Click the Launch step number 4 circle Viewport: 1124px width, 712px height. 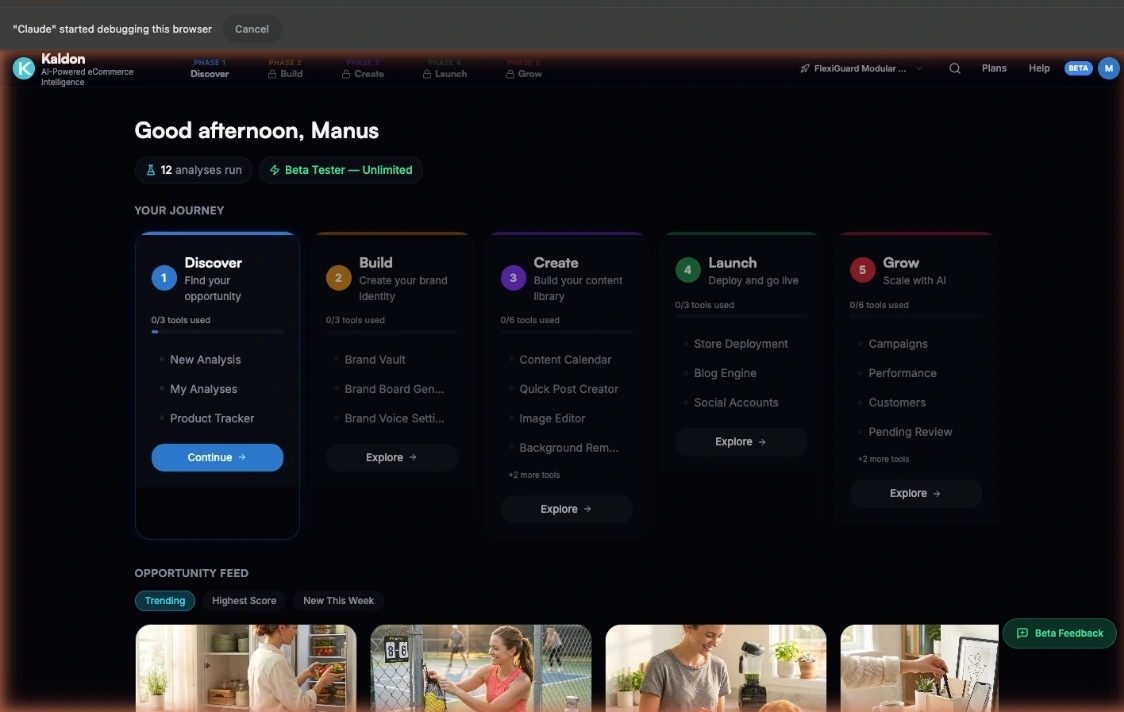(687, 270)
